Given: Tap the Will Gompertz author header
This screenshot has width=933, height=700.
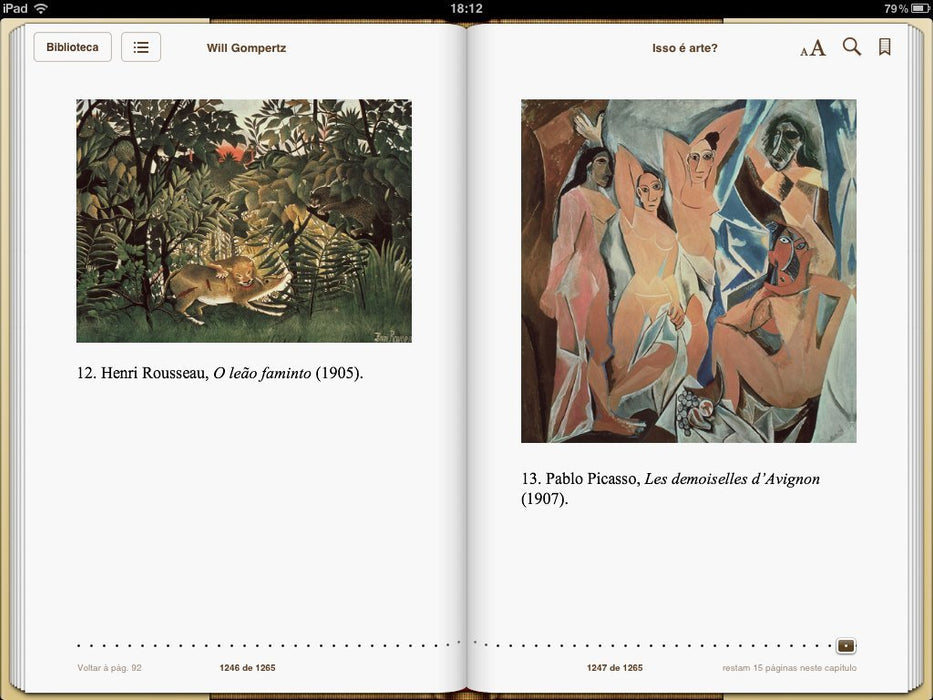Looking at the screenshot, I should (246, 48).
